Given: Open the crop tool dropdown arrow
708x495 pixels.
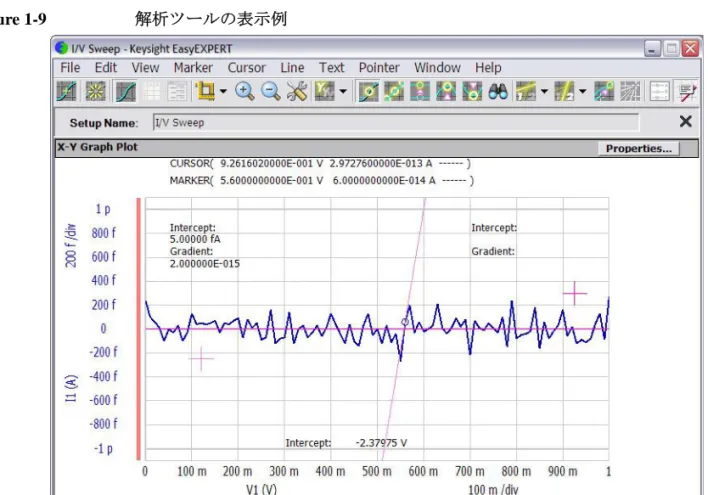Looking at the screenshot, I should pos(223,92).
